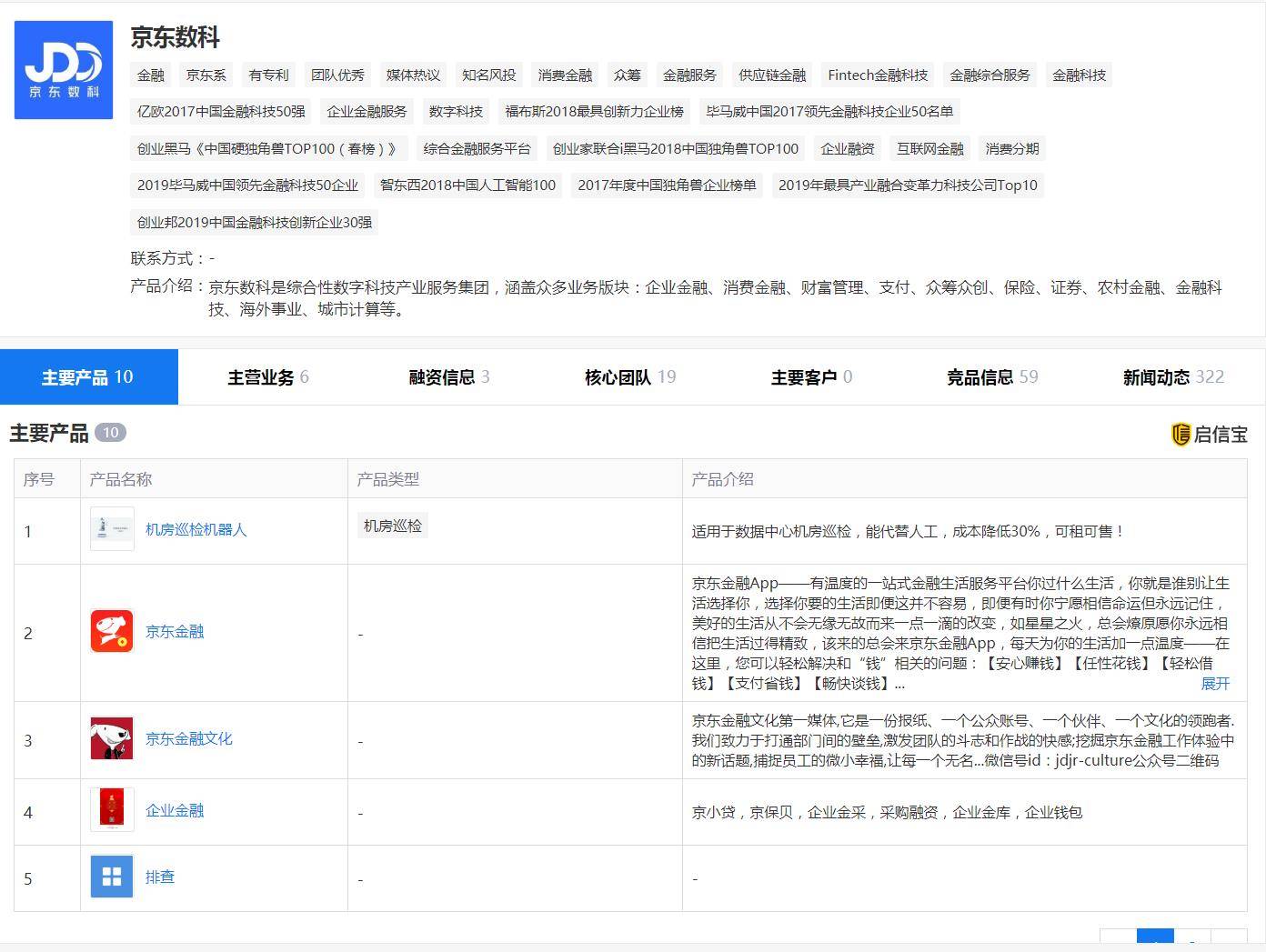
Task: Click the 京东金融 red app icon
Action: (x=112, y=631)
